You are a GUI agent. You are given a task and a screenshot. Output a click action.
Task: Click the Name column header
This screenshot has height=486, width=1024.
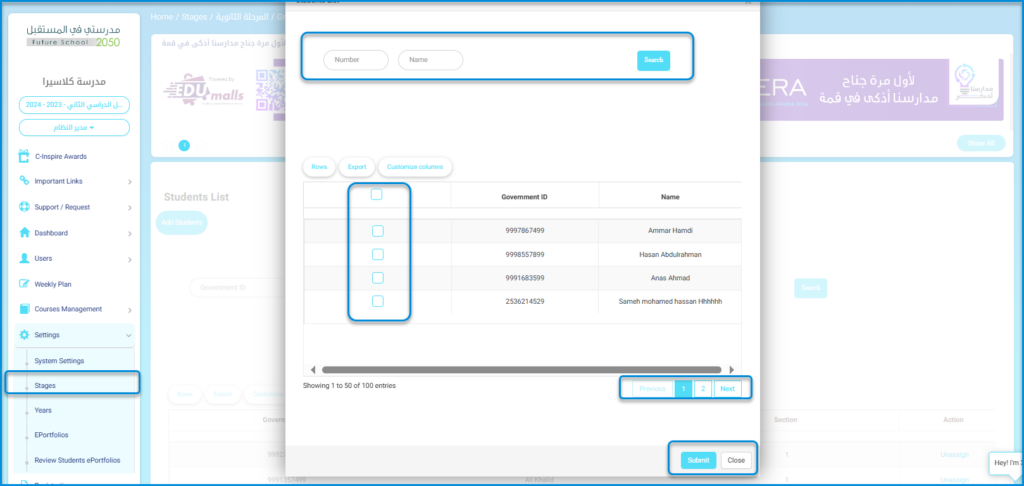tap(669, 197)
